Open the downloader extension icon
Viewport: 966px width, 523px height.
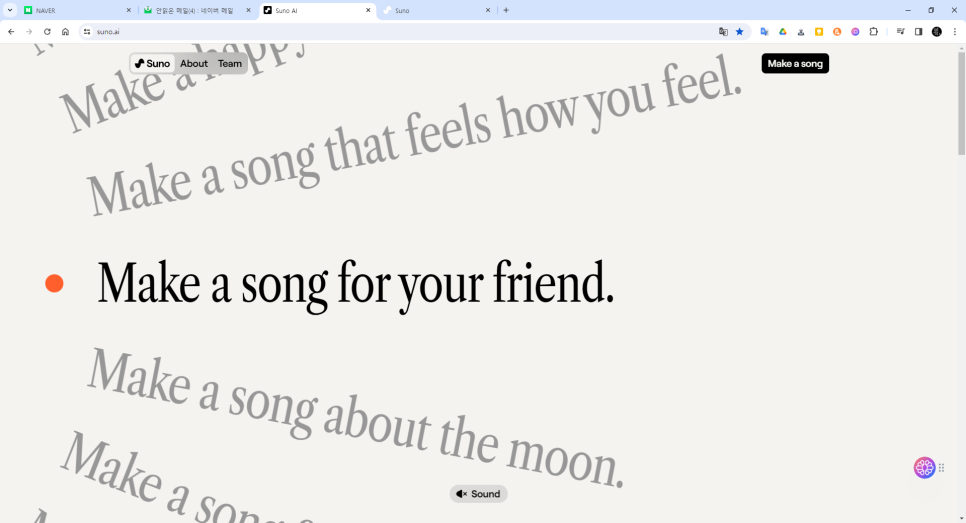[x=801, y=31]
